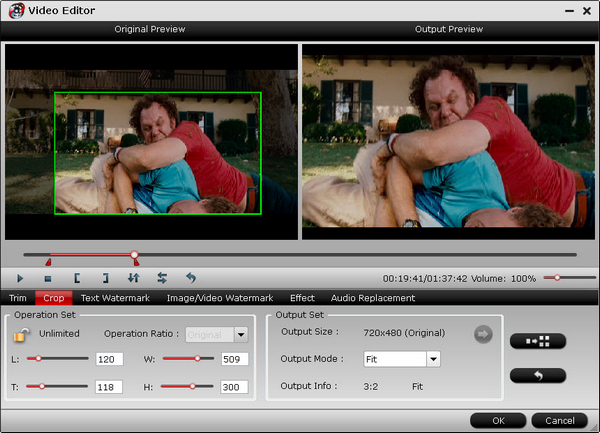Click the OK button
This screenshot has height=433, width=600.
(x=498, y=421)
